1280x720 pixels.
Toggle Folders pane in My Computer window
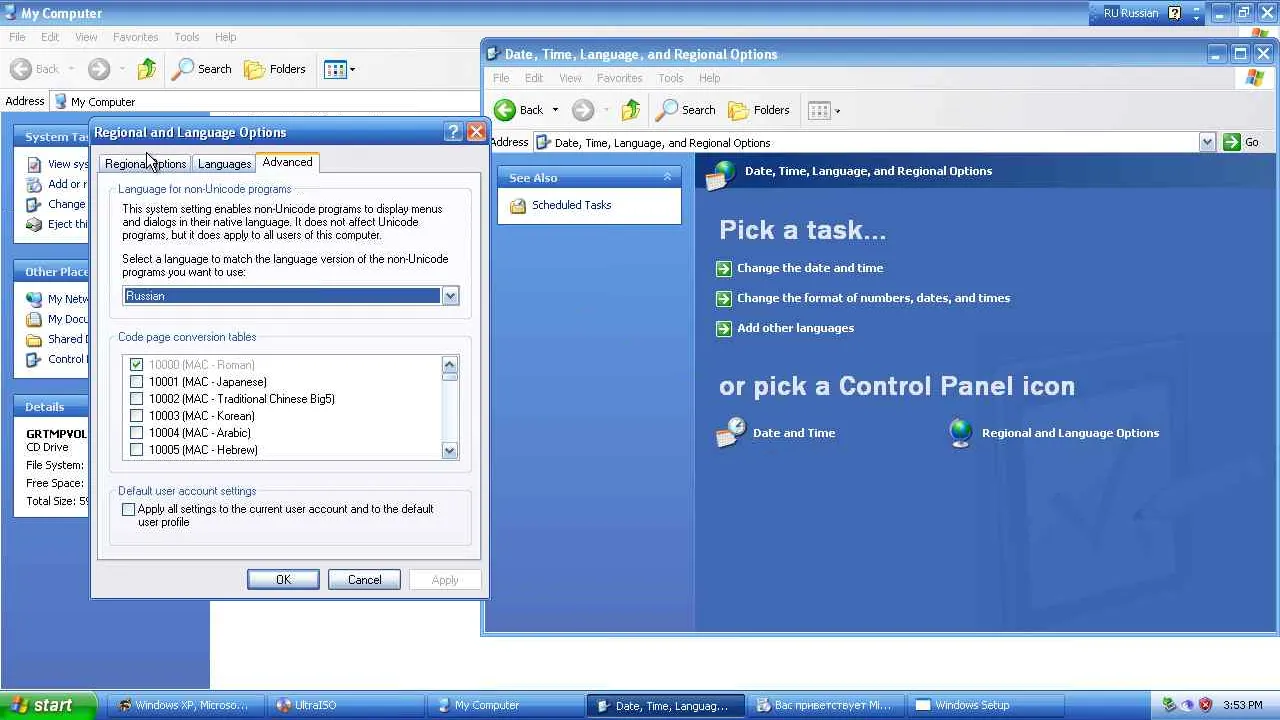point(275,69)
